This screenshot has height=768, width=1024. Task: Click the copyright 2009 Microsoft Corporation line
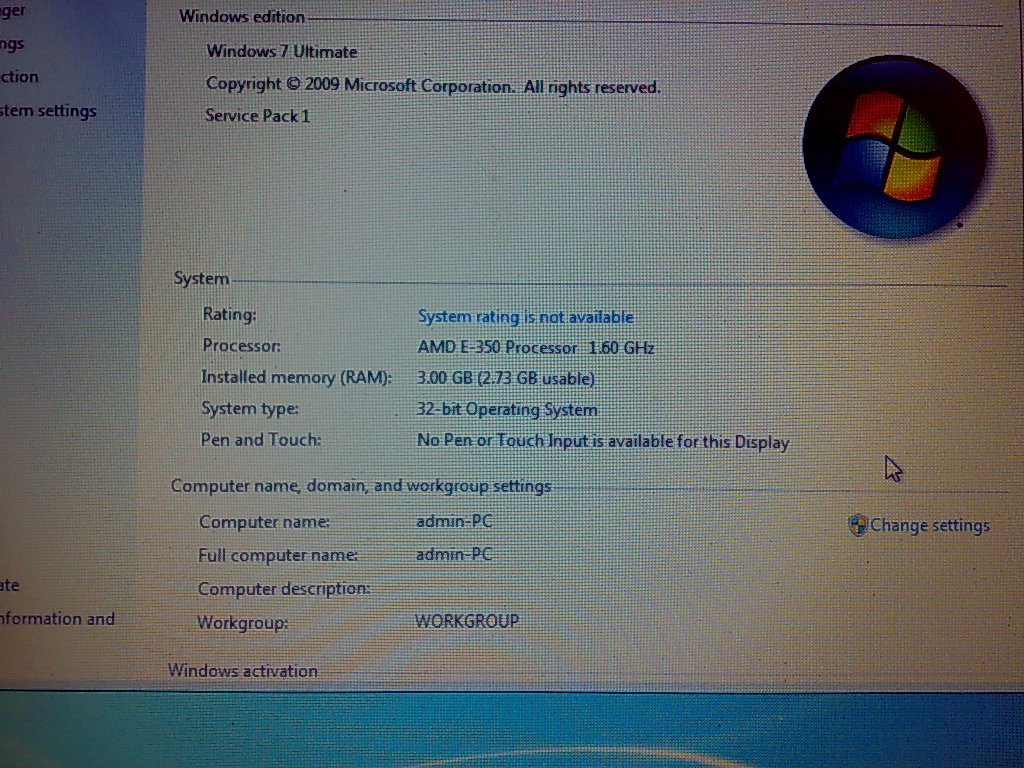[x=433, y=86]
